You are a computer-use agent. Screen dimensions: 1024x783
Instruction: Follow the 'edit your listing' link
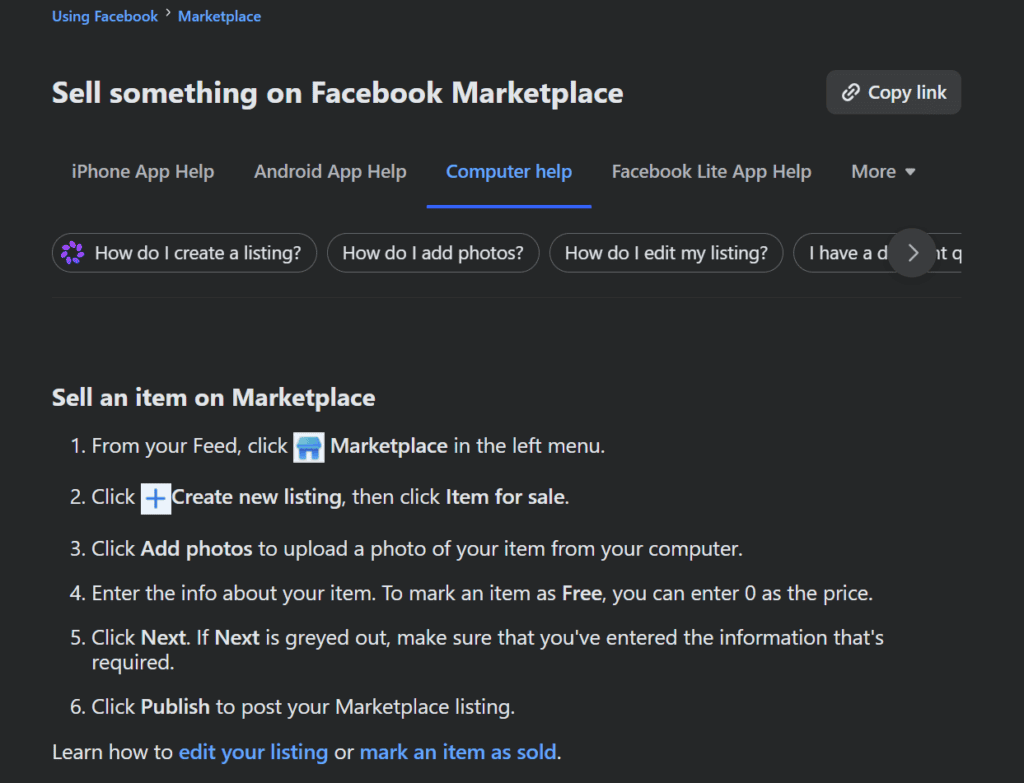pos(253,752)
